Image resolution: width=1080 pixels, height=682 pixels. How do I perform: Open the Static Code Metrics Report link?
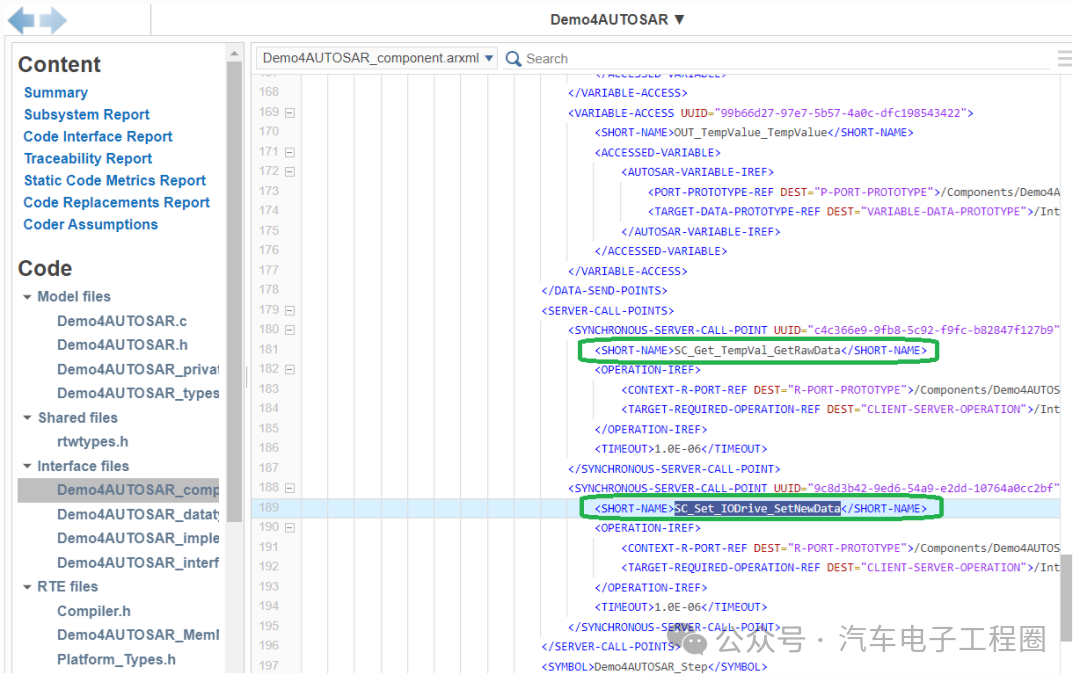tap(114, 180)
